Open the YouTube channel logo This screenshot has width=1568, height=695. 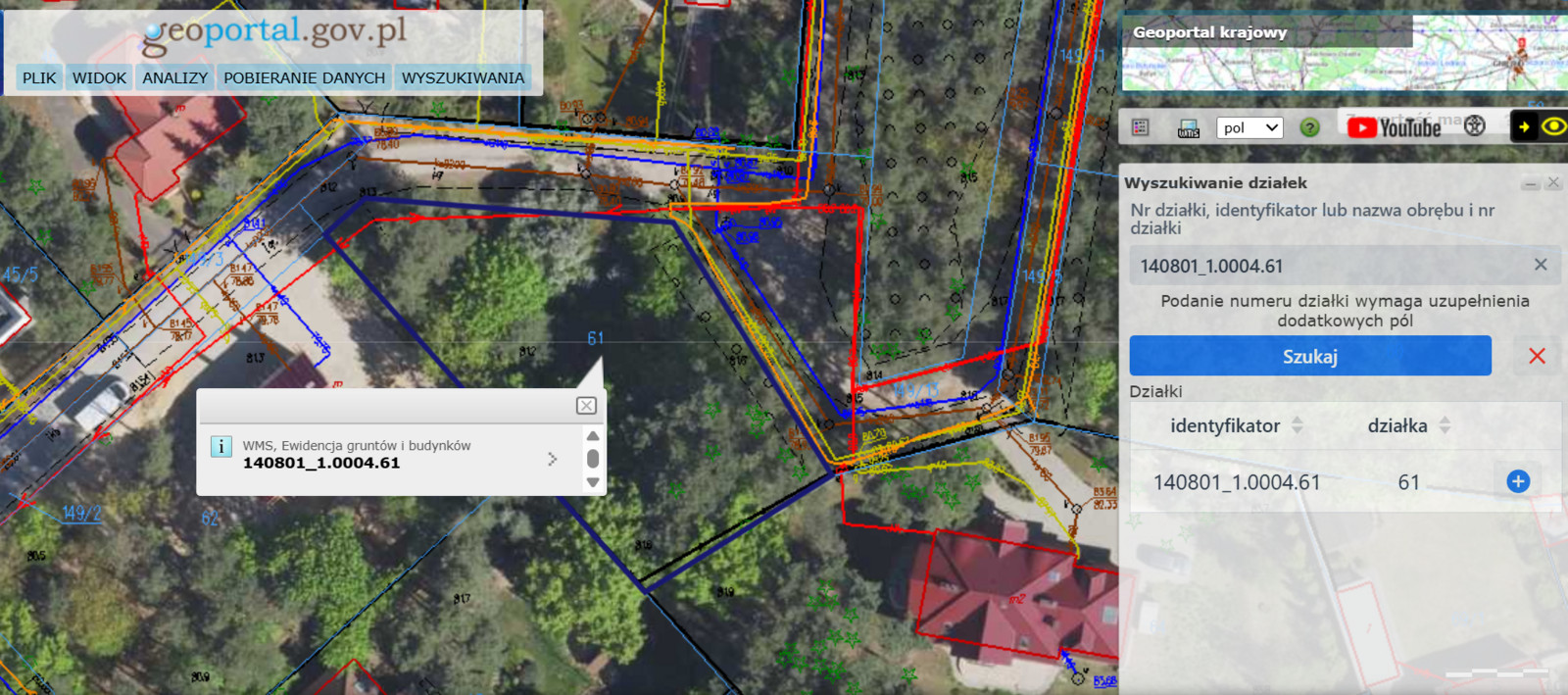(1395, 127)
